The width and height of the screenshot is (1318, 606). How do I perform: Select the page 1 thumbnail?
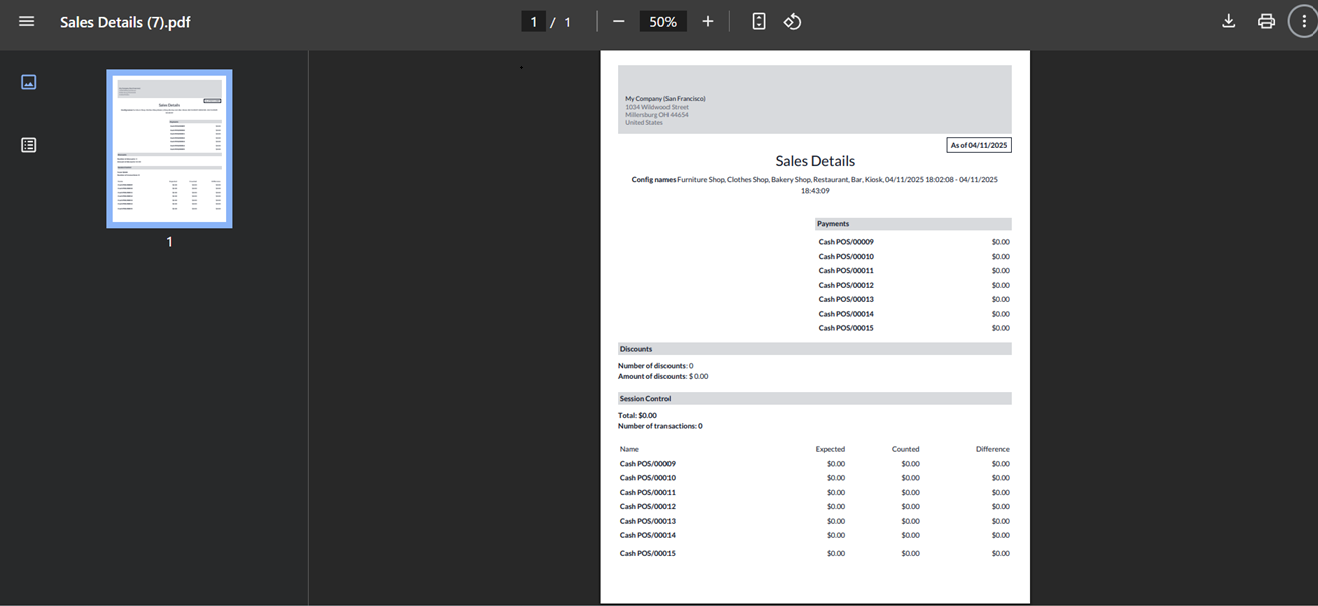pyautogui.click(x=169, y=148)
